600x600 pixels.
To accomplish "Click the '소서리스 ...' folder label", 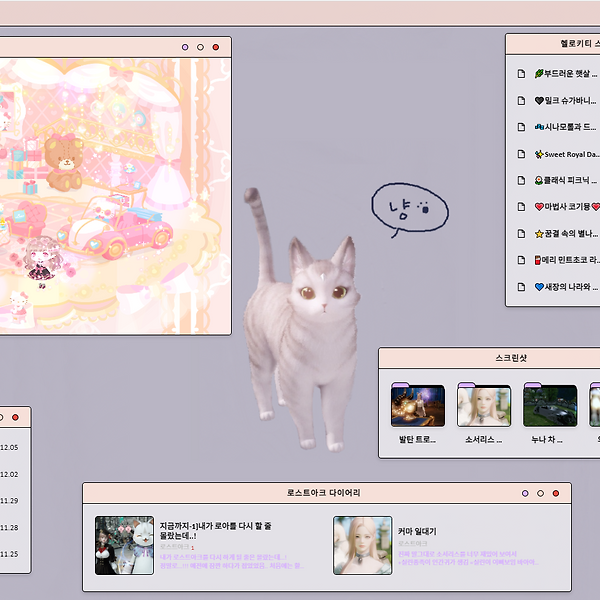I will 484,440.
